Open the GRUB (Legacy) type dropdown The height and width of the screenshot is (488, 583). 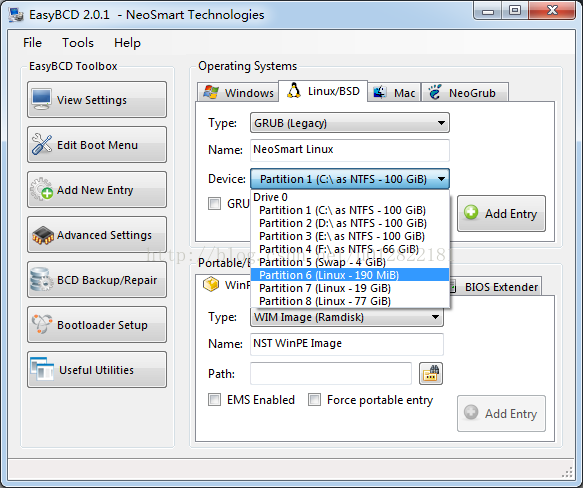tap(350, 123)
